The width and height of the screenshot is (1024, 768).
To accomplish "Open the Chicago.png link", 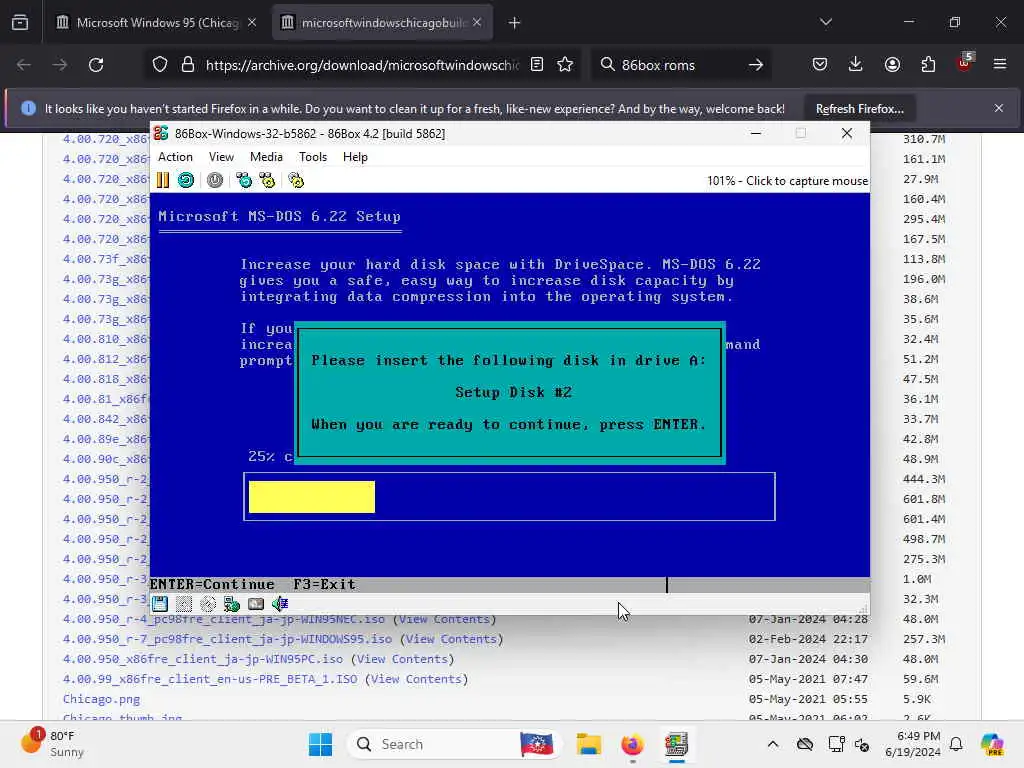I will 101,699.
